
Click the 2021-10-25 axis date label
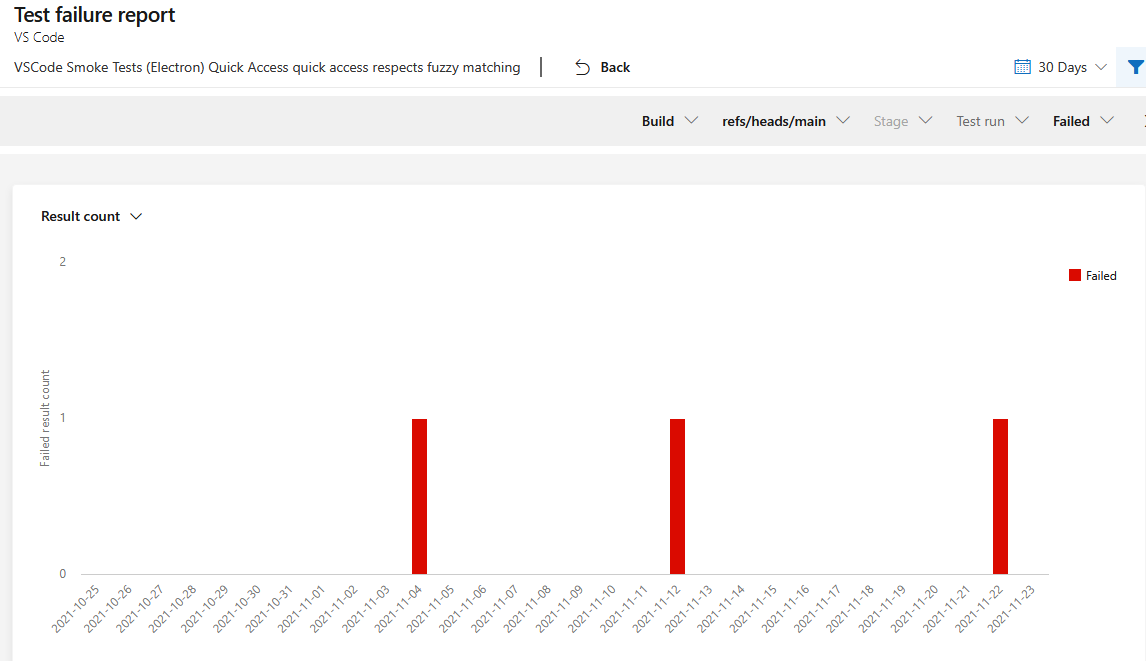(75, 609)
